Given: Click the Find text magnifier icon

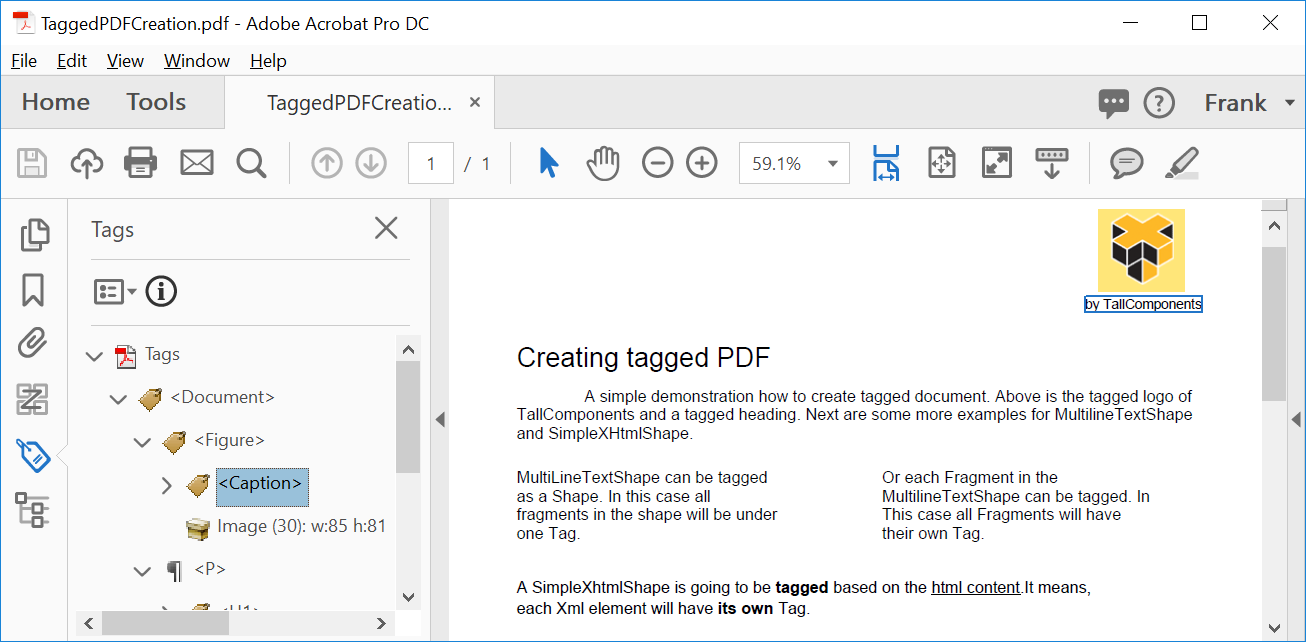Looking at the screenshot, I should (x=251, y=163).
